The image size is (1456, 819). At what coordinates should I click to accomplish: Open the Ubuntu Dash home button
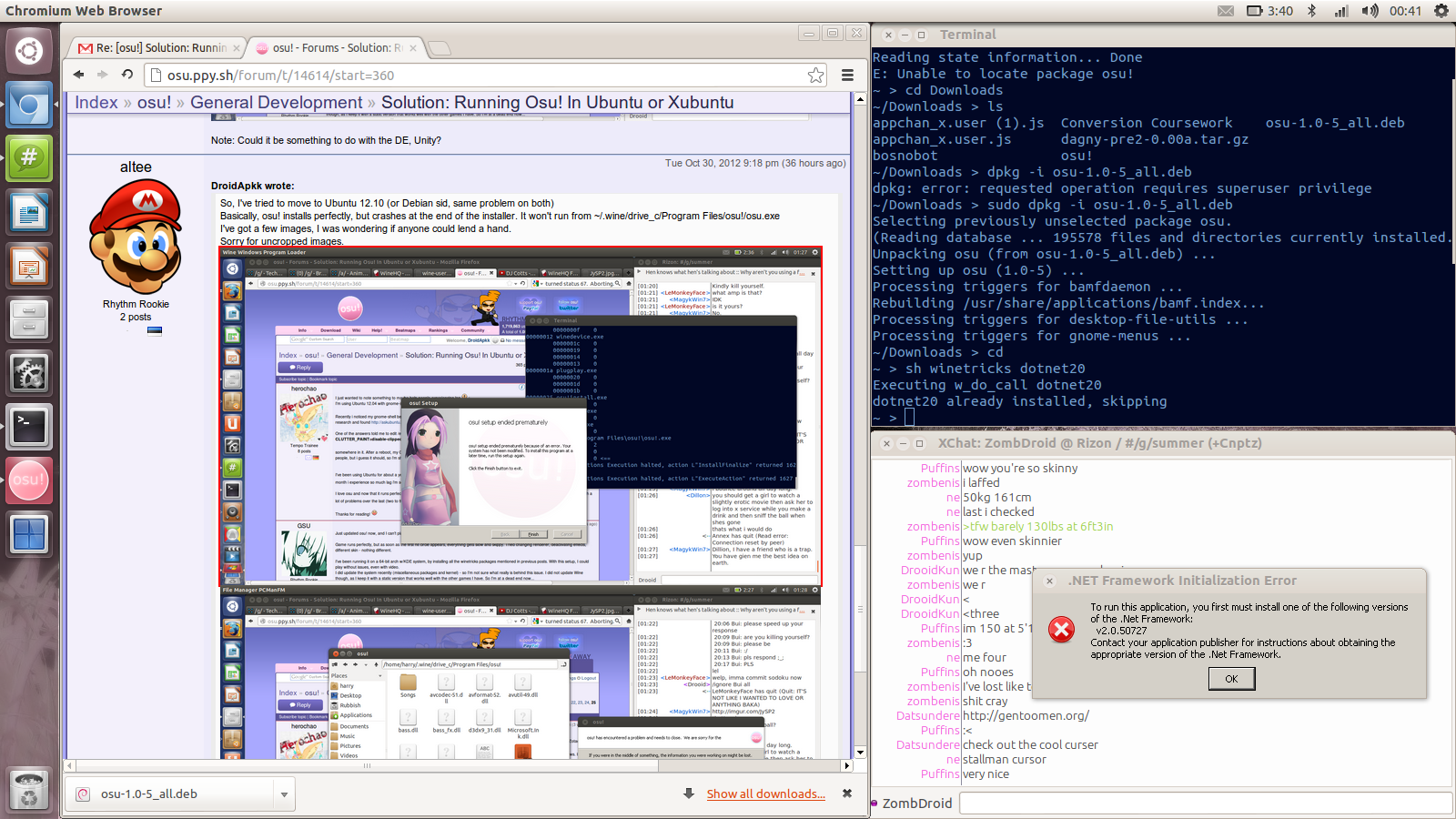click(x=29, y=51)
